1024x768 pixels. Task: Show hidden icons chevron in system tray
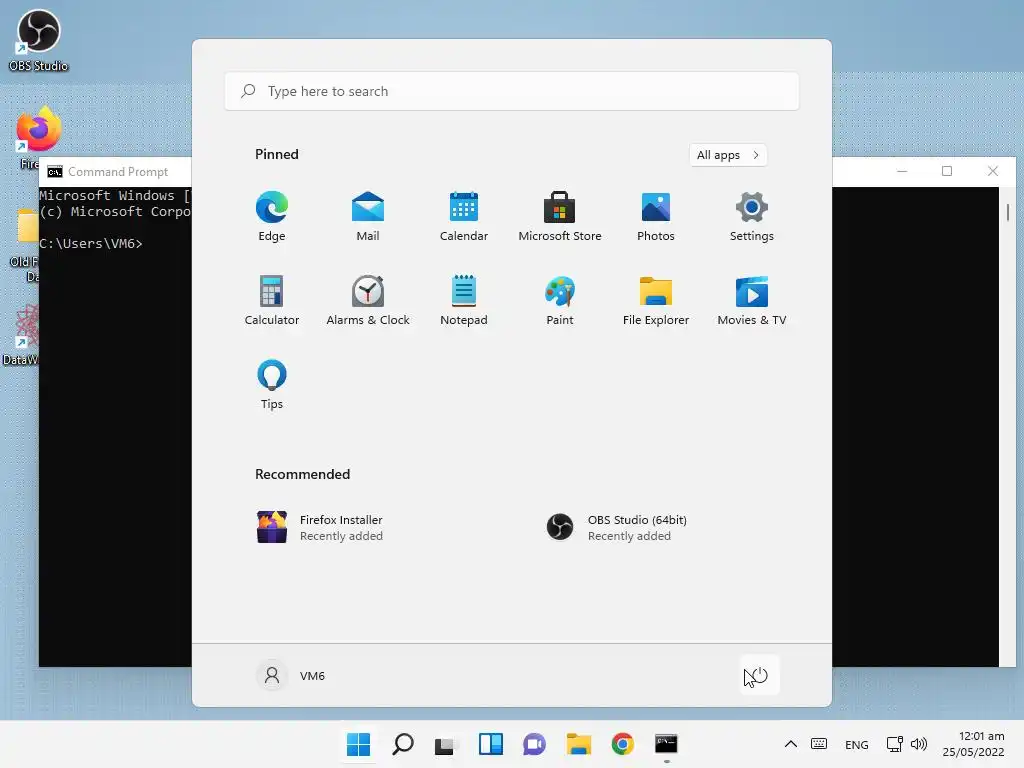790,744
